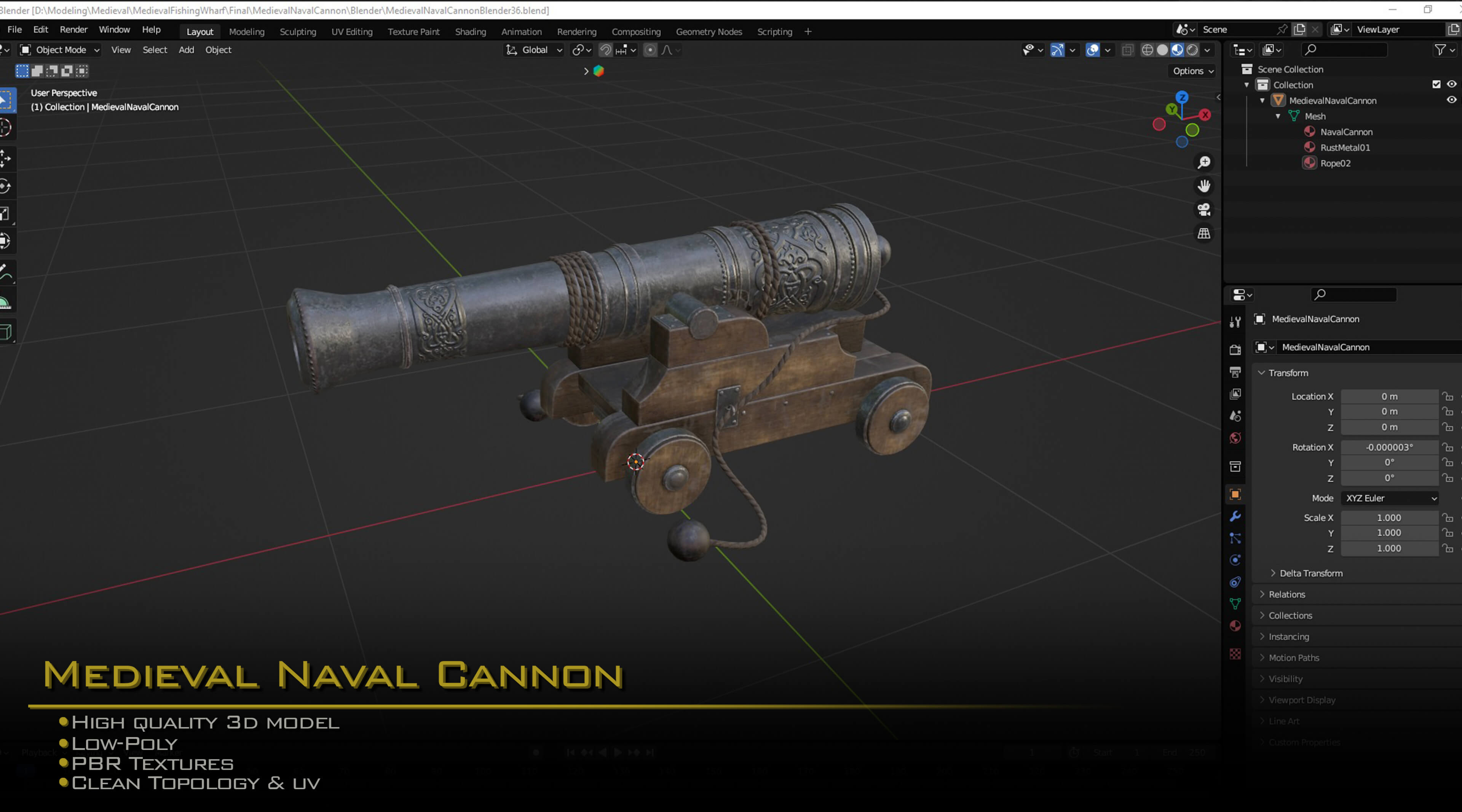Open the Render menu

[x=74, y=29]
